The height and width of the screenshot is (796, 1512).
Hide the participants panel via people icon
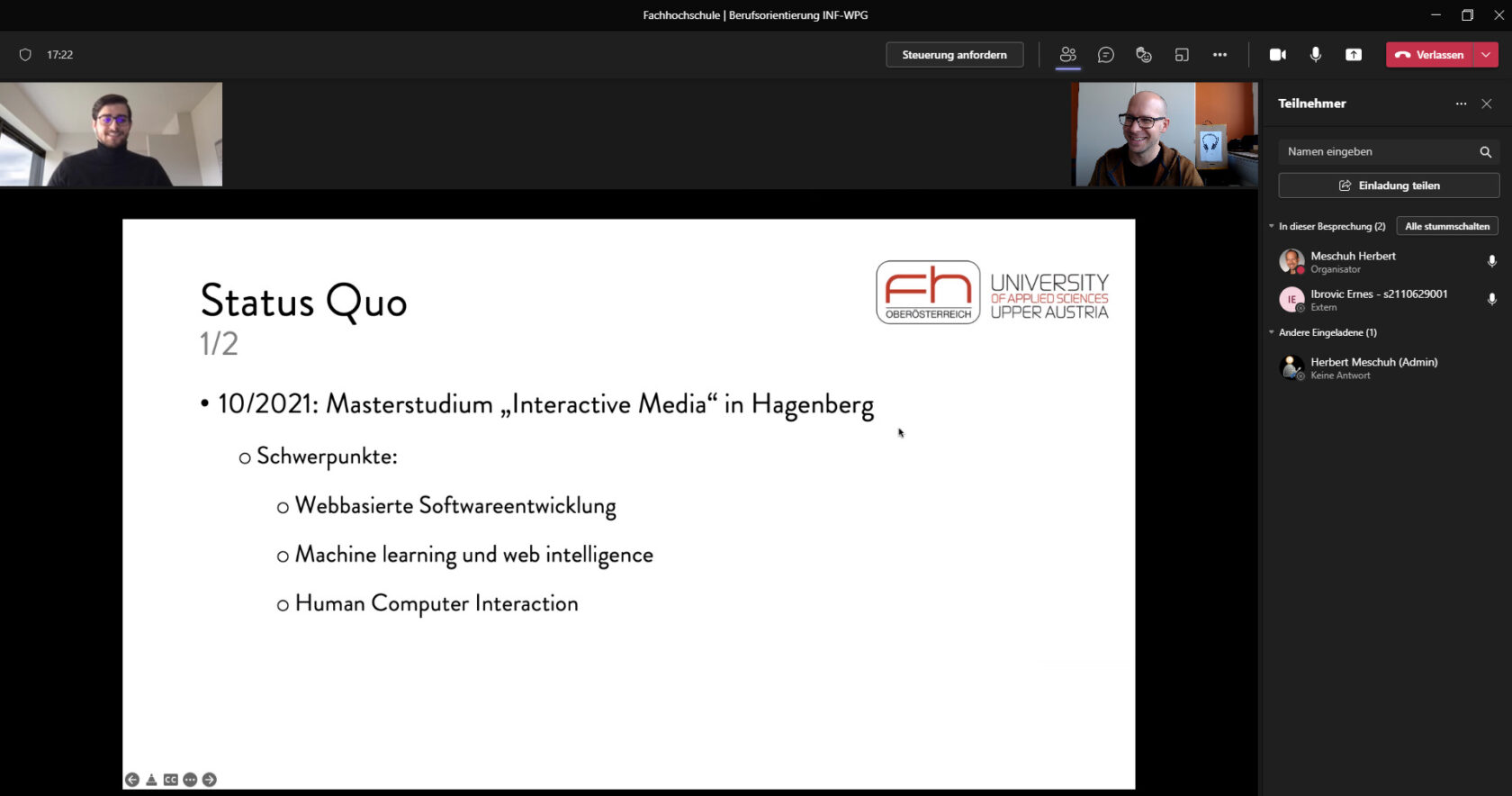[x=1067, y=55]
